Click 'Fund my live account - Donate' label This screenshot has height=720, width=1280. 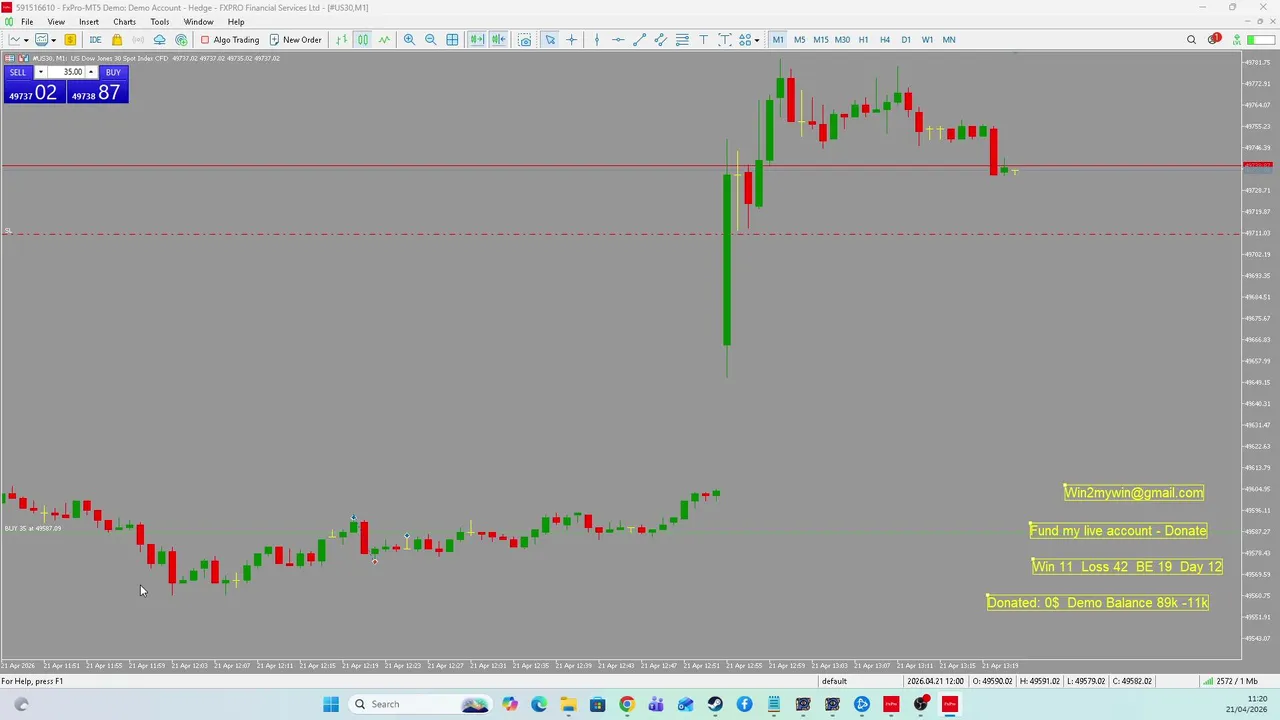1118,530
